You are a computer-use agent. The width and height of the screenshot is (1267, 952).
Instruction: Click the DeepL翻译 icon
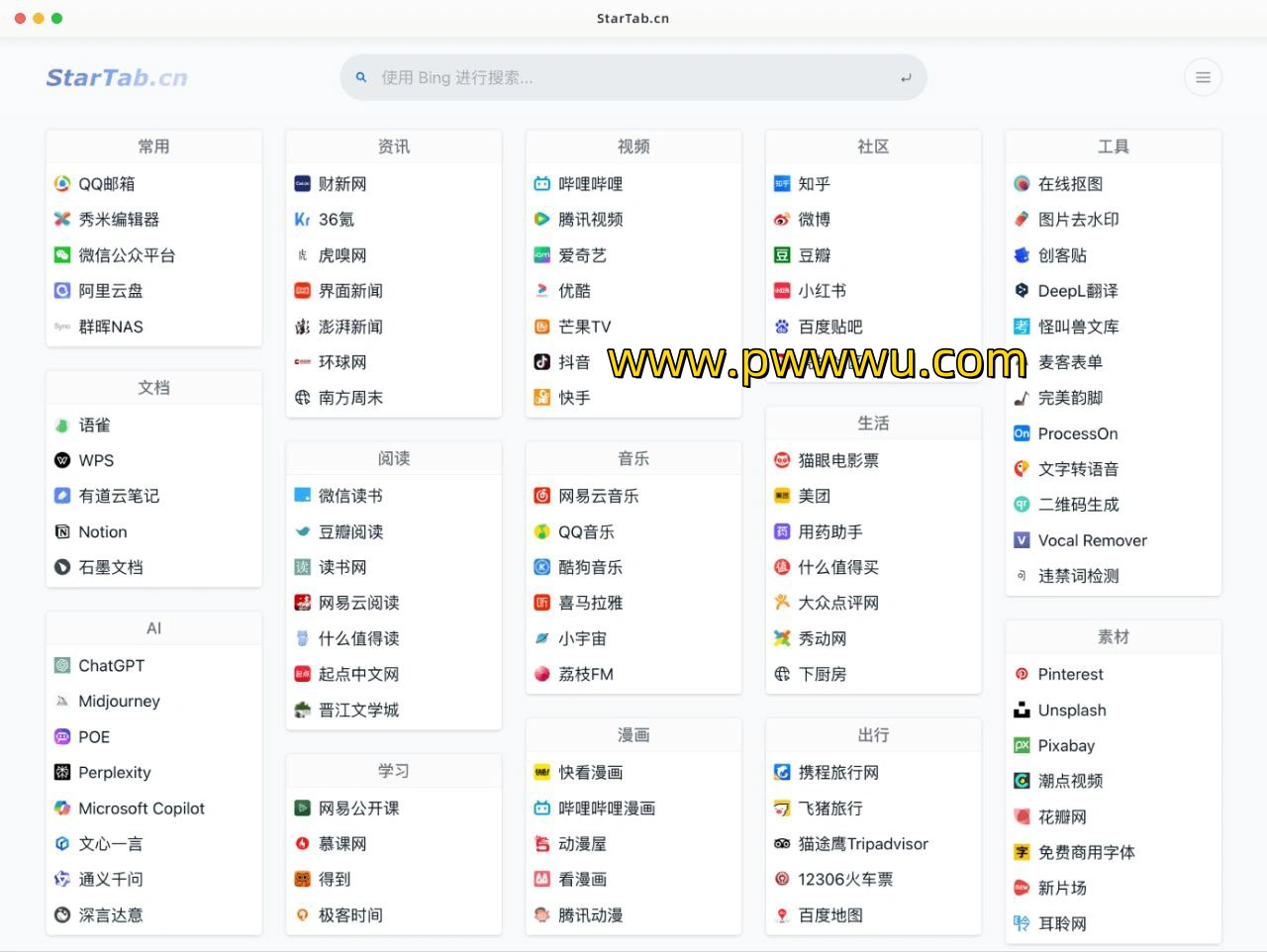[x=1023, y=291]
